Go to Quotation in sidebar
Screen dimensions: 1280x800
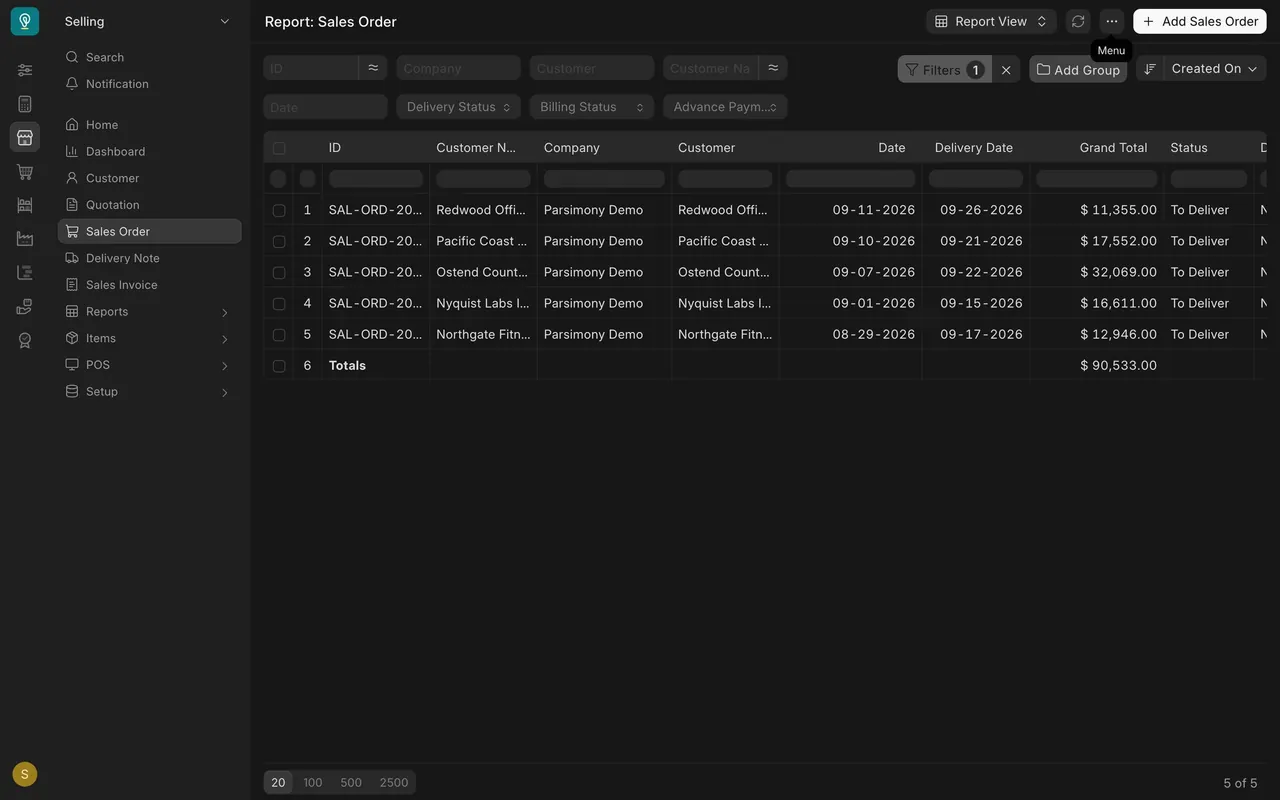(x=149, y=204)
